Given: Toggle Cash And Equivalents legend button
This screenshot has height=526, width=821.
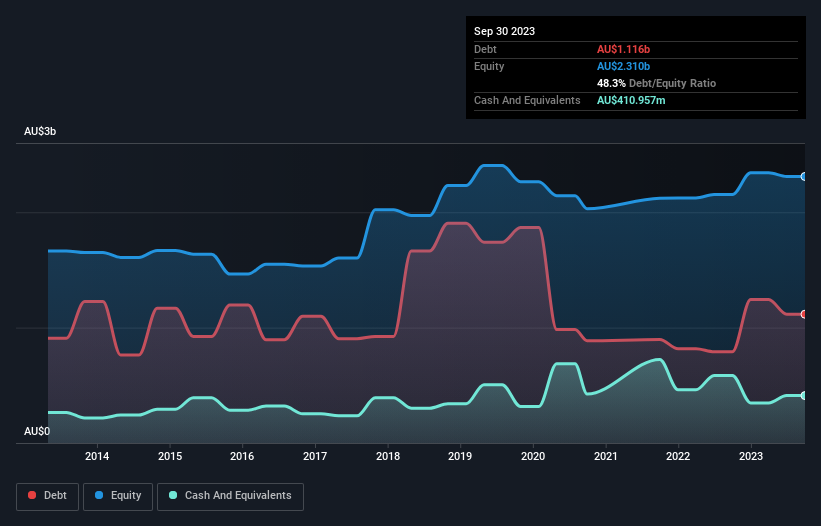Looking at the screenshot, I should [230, 496].
